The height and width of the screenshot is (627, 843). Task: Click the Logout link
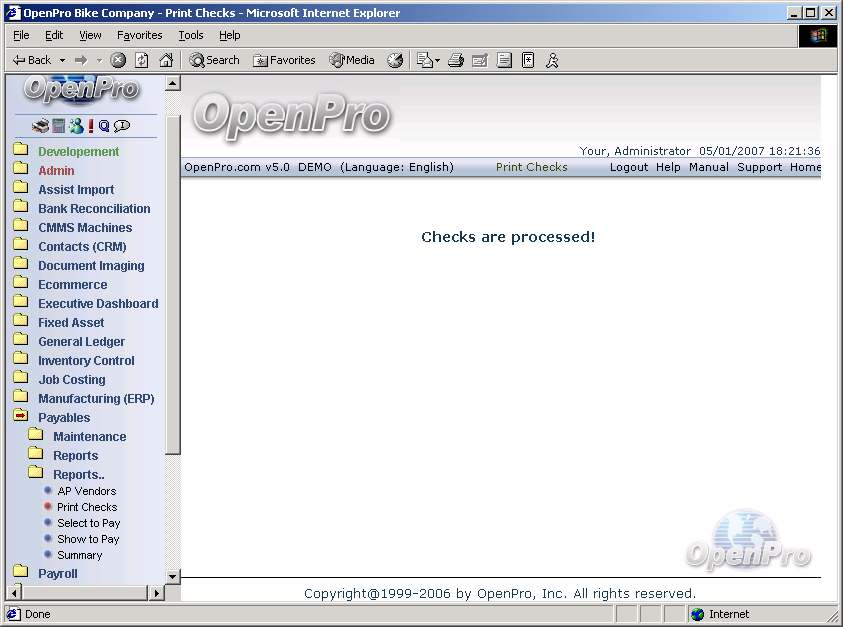tap(629, 167)
